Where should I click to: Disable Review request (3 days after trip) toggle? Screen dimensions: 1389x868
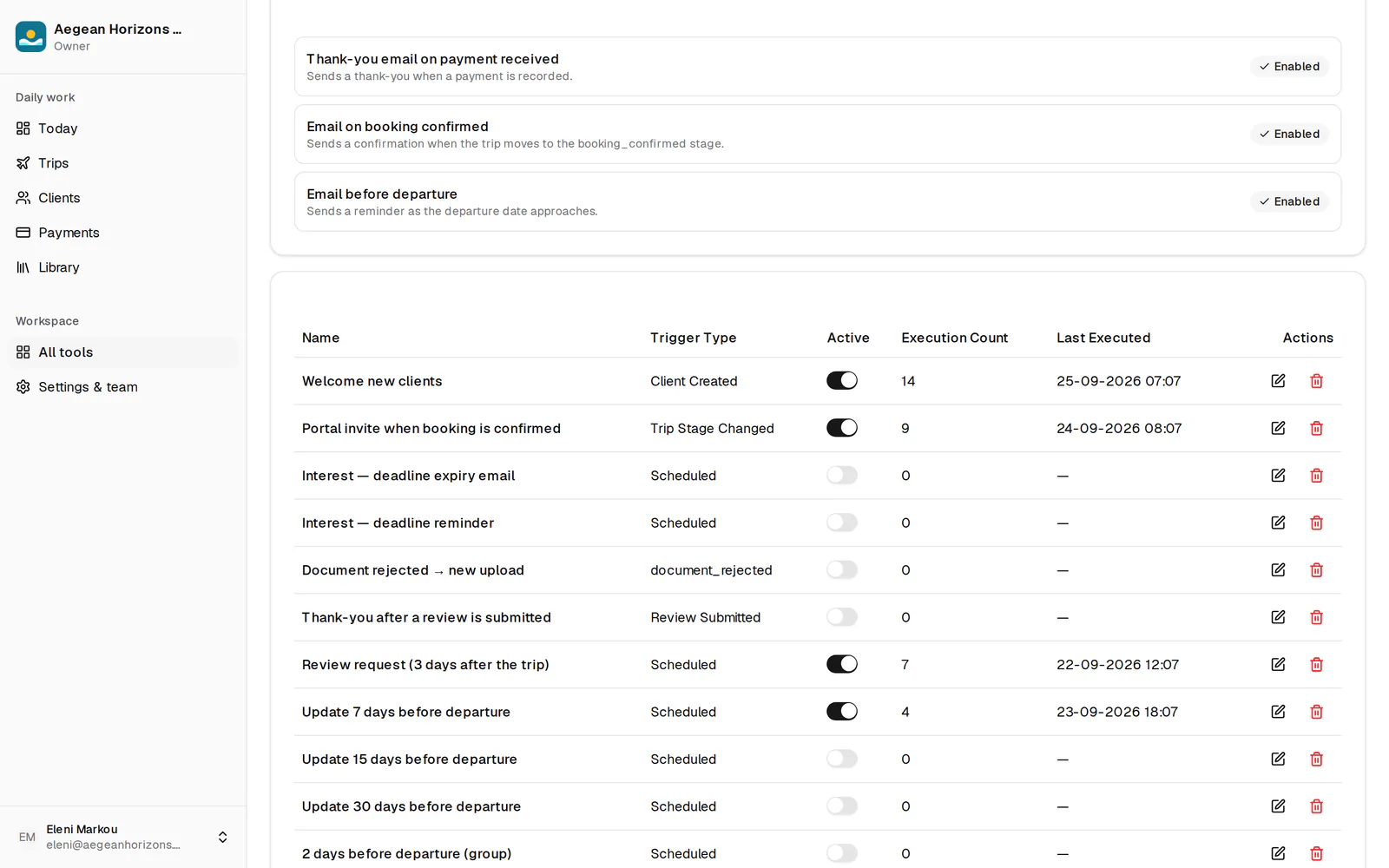pyautogui.click(x=842, y=665)
